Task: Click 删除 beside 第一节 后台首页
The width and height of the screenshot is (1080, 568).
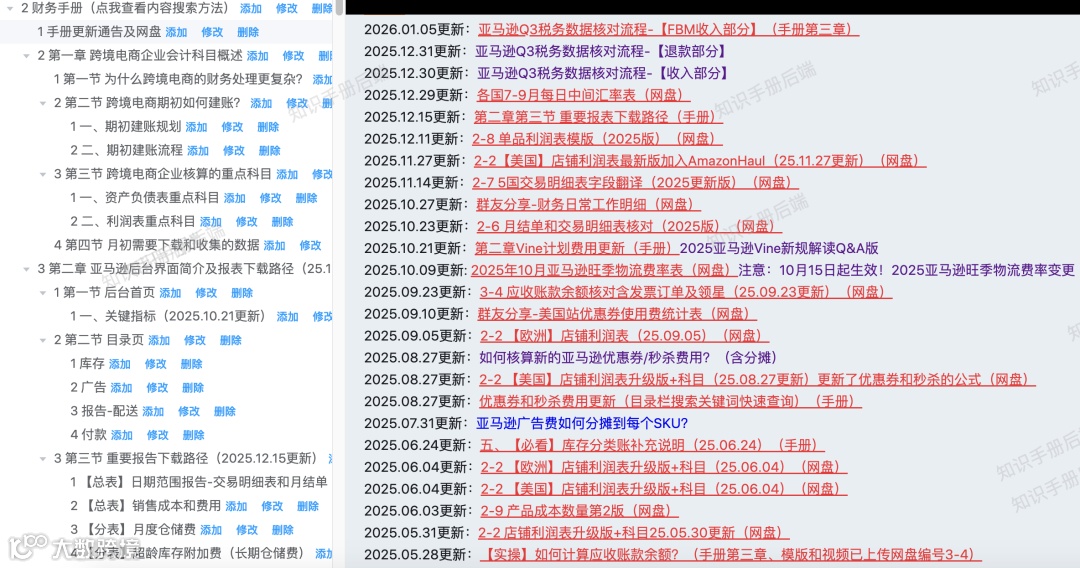Action: tap(242, 293)
